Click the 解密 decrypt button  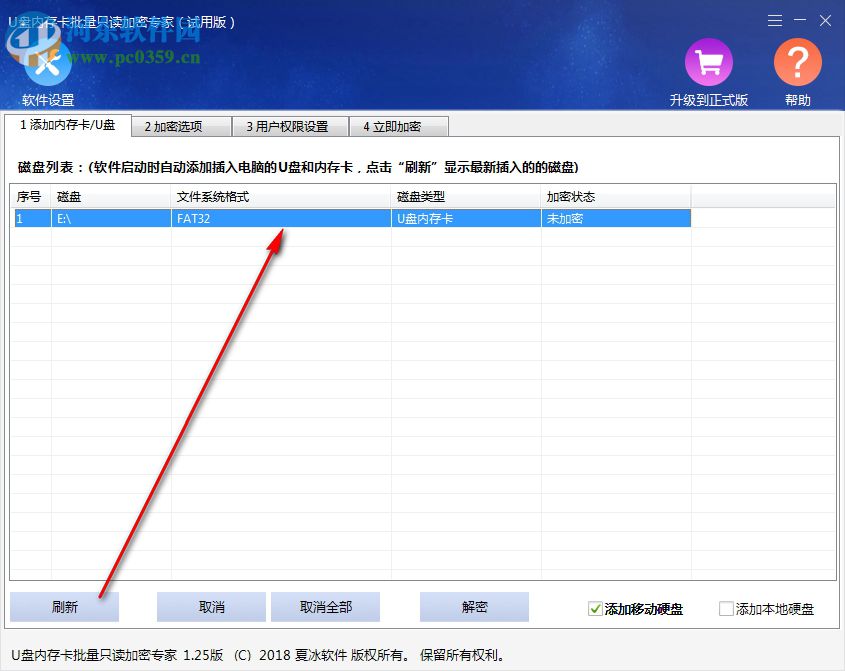coord(474,606)
